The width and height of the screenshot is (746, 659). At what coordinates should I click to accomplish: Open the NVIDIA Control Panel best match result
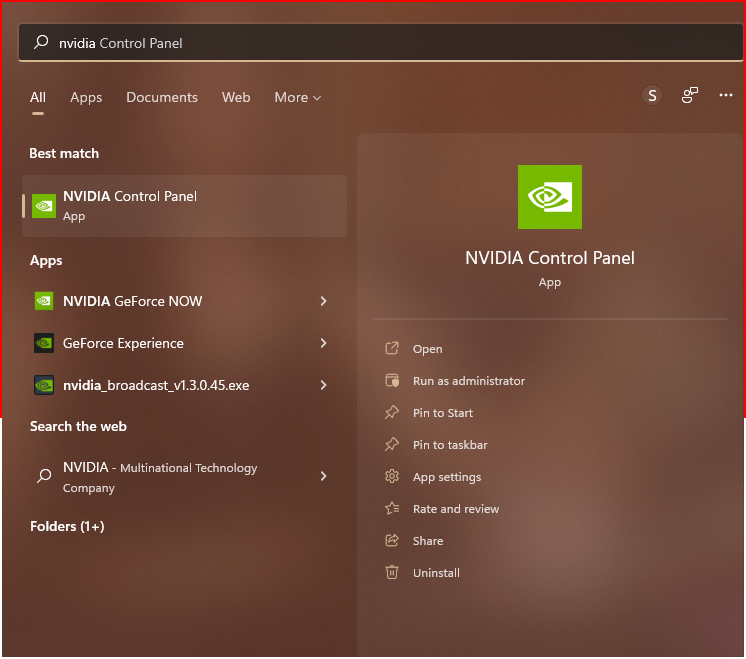[x=185, y=206]
